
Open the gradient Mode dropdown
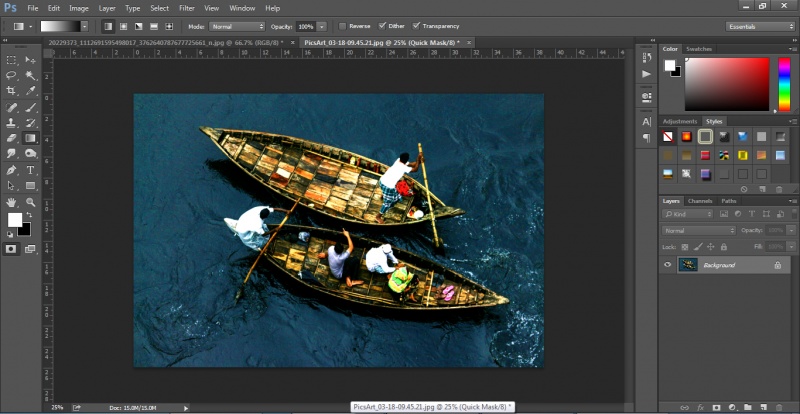pos(238,26)
